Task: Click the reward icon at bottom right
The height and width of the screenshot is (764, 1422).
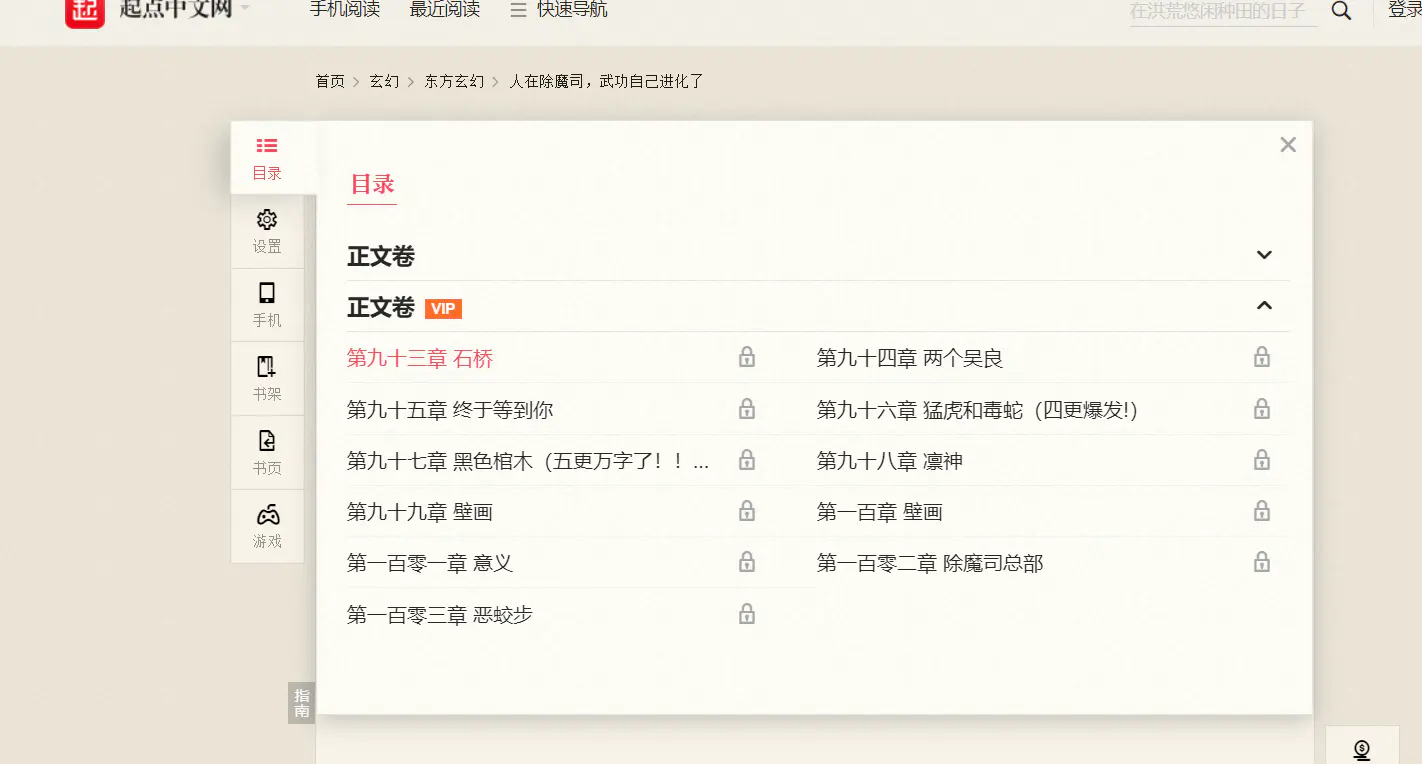Action: pyautogui.click(x=1362, y=749)
